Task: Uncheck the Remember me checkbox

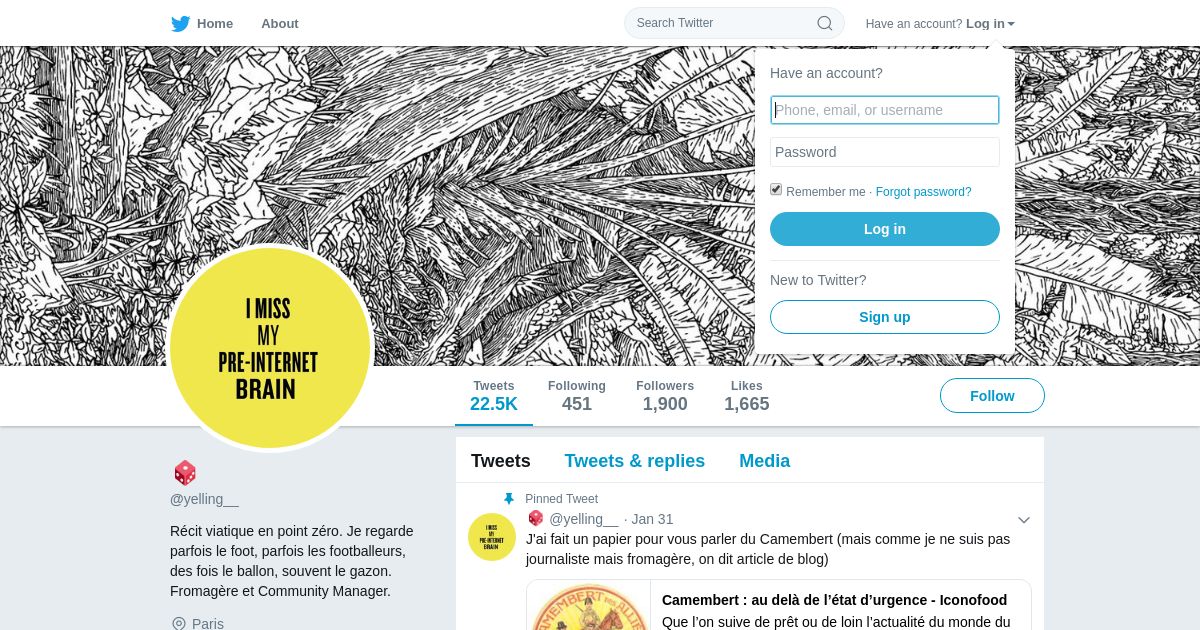Action: (776, 189)
